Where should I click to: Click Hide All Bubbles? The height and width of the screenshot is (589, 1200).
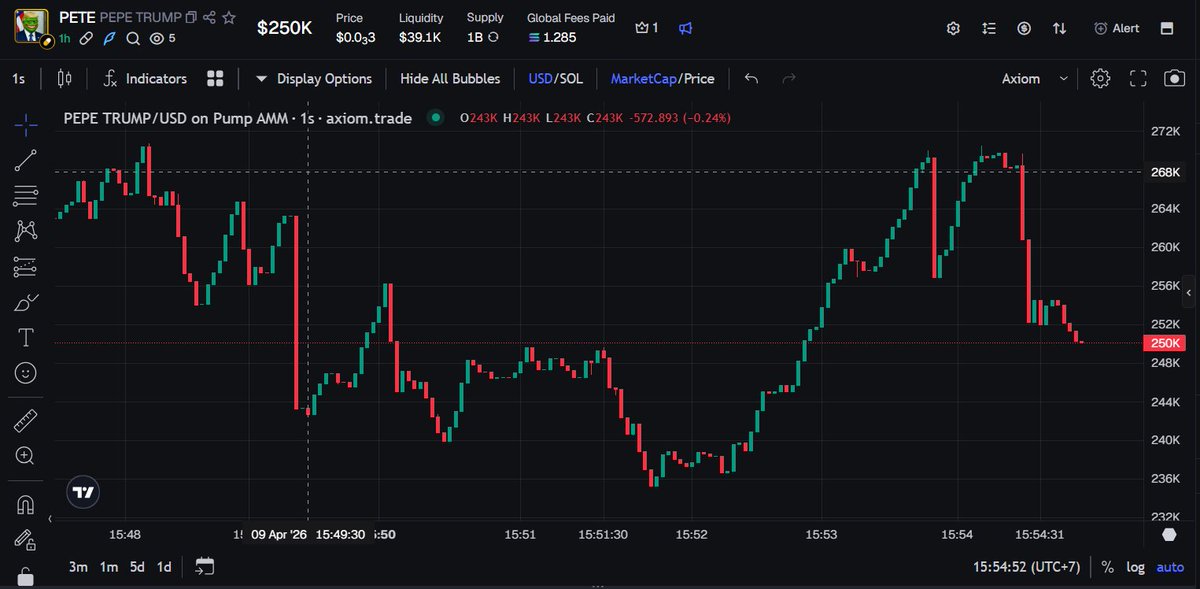[x=450, y=78]
